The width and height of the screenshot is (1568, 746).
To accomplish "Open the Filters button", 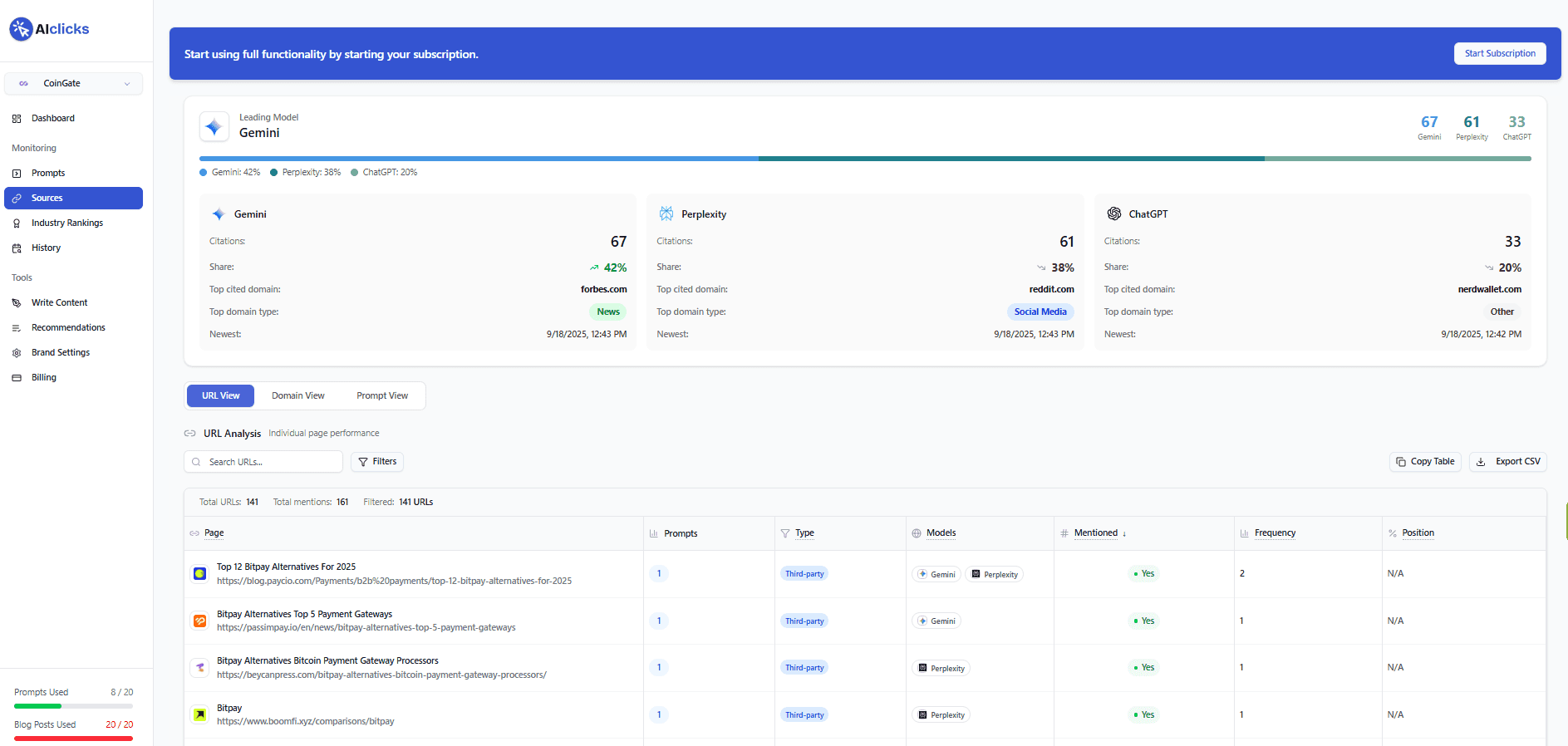I will point(377,462).
